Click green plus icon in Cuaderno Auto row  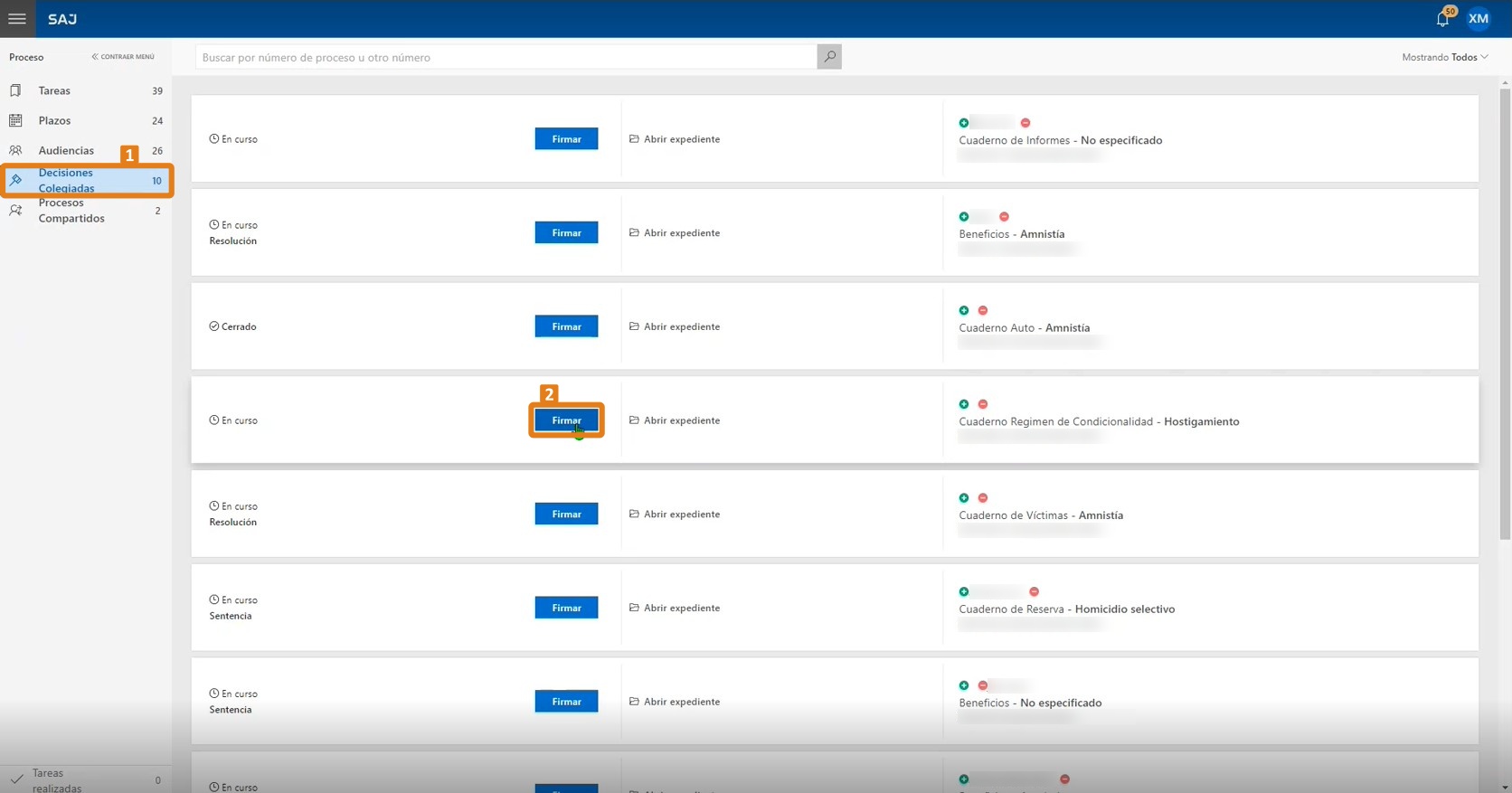(964, 310)
